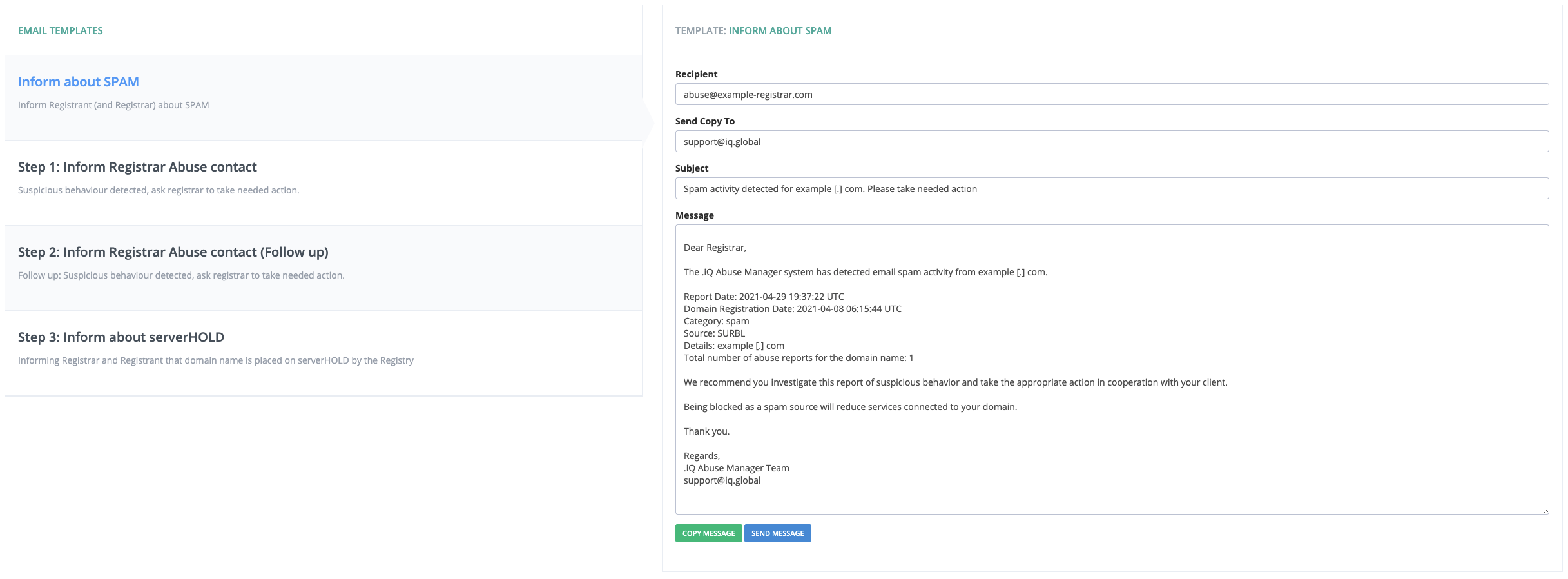Click the Subject label
Viewport: 1568px width, 579px height.
tap(692, 168)
